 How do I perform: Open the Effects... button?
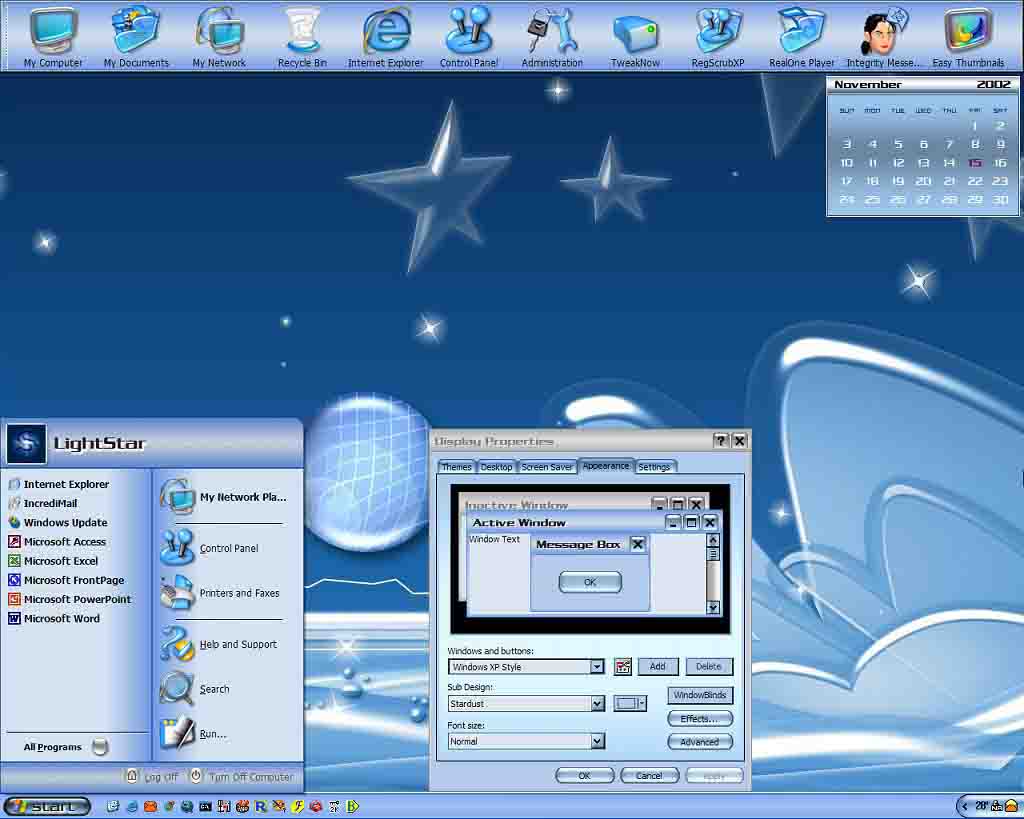point(700,718)
